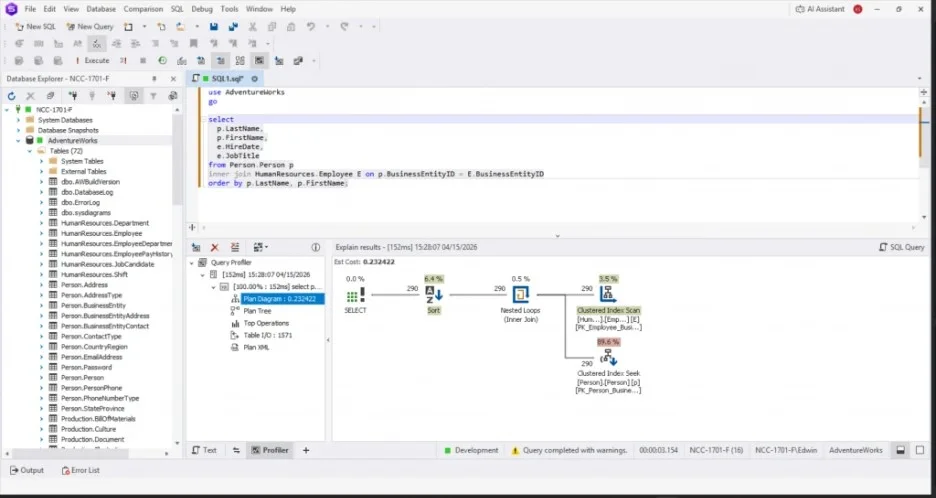
Task: Add a new view with plus button
Action: 306,450
